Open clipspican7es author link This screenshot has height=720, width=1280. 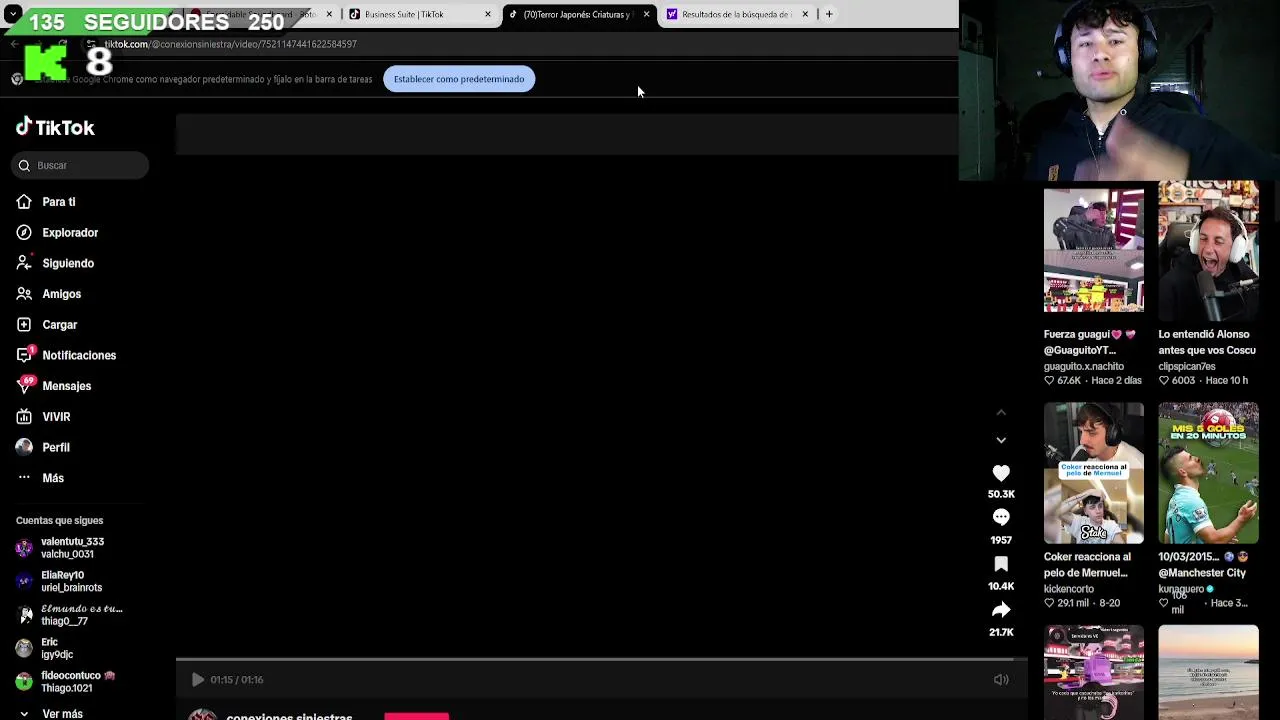pyautogui.click(x=1187, y=366)
